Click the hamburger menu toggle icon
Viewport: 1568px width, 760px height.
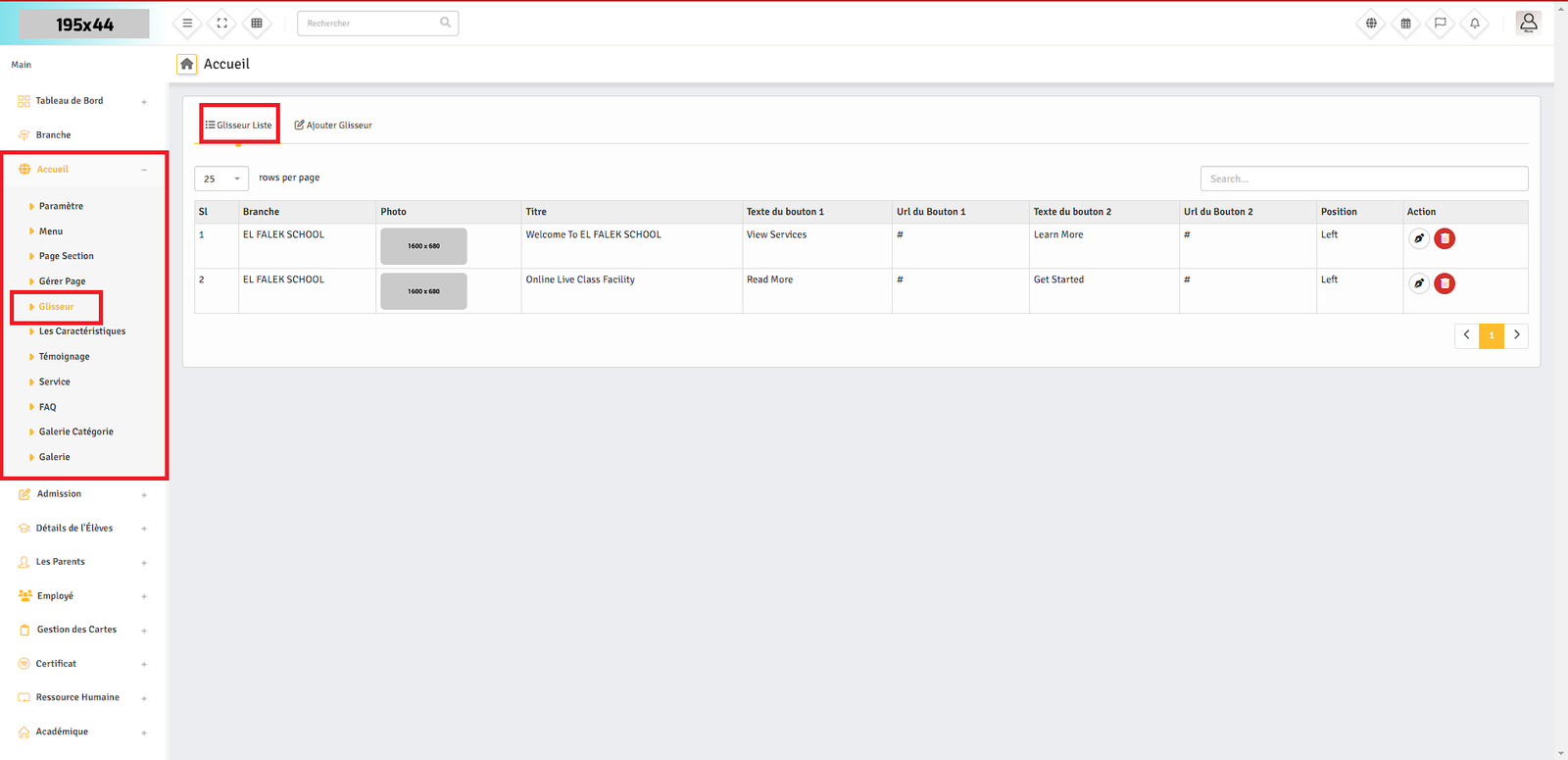[187, 24]
